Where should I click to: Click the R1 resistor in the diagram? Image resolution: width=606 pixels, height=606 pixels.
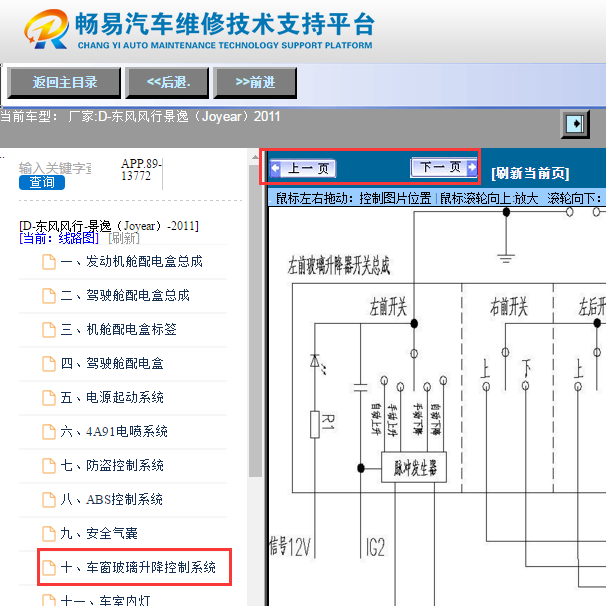click(315, 424)
